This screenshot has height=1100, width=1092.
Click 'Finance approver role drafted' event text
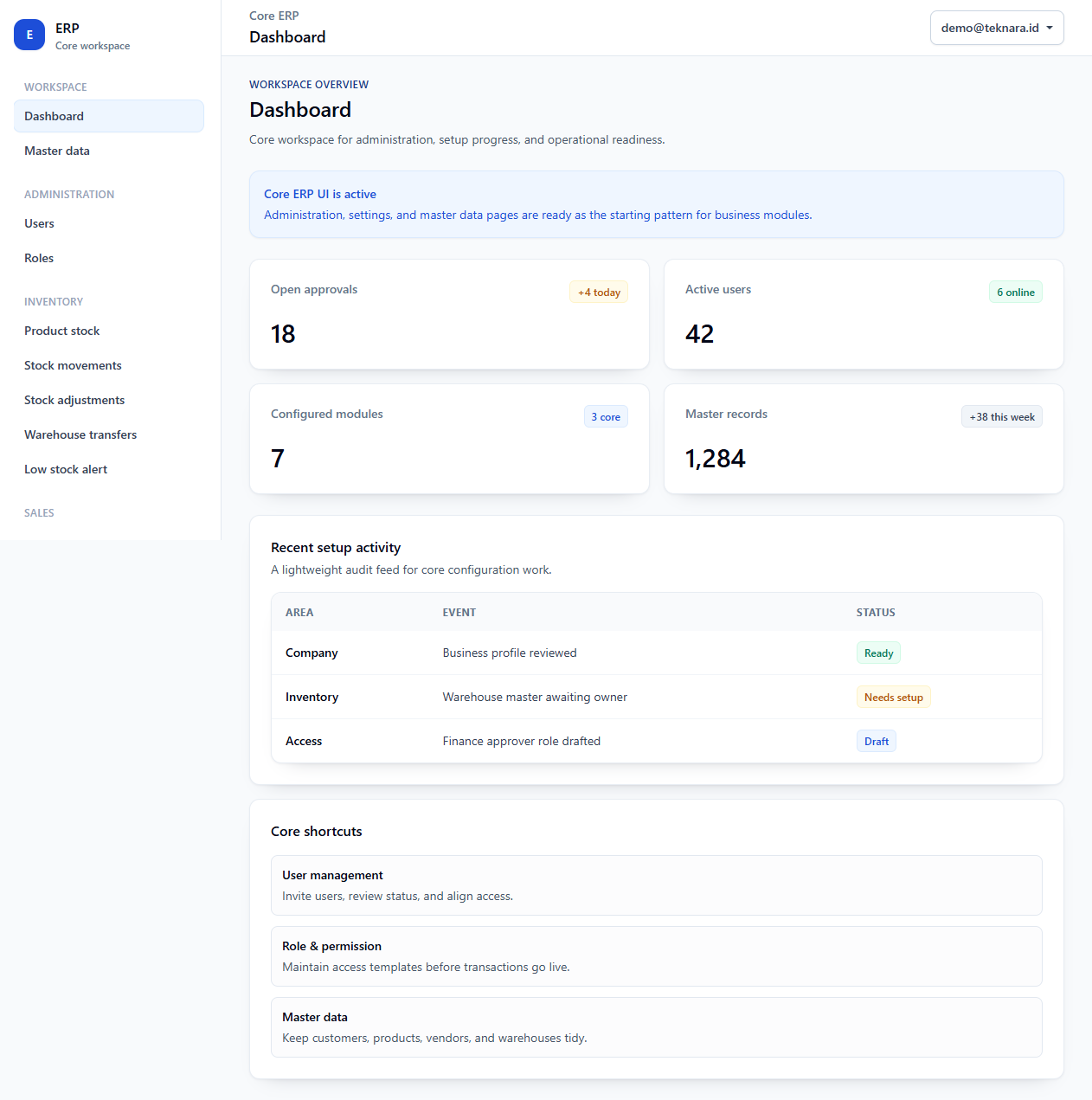coord(522,742)
